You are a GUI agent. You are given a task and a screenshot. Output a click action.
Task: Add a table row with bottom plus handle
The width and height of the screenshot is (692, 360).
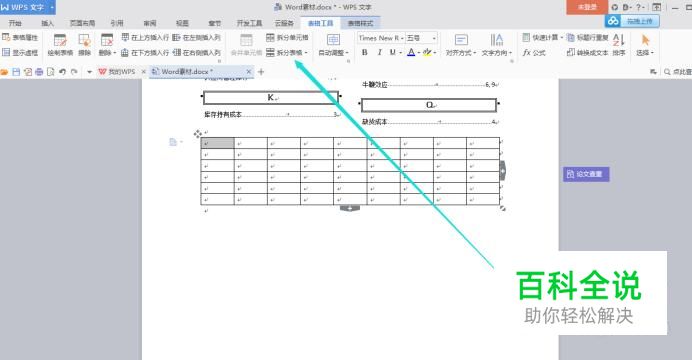[x=350, y=208]
